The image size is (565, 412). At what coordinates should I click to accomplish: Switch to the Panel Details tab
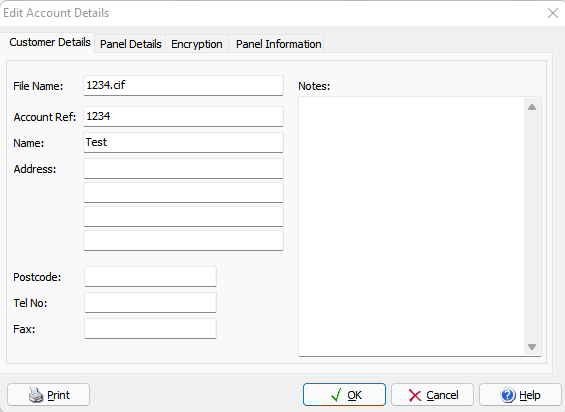tap(130, 44)
